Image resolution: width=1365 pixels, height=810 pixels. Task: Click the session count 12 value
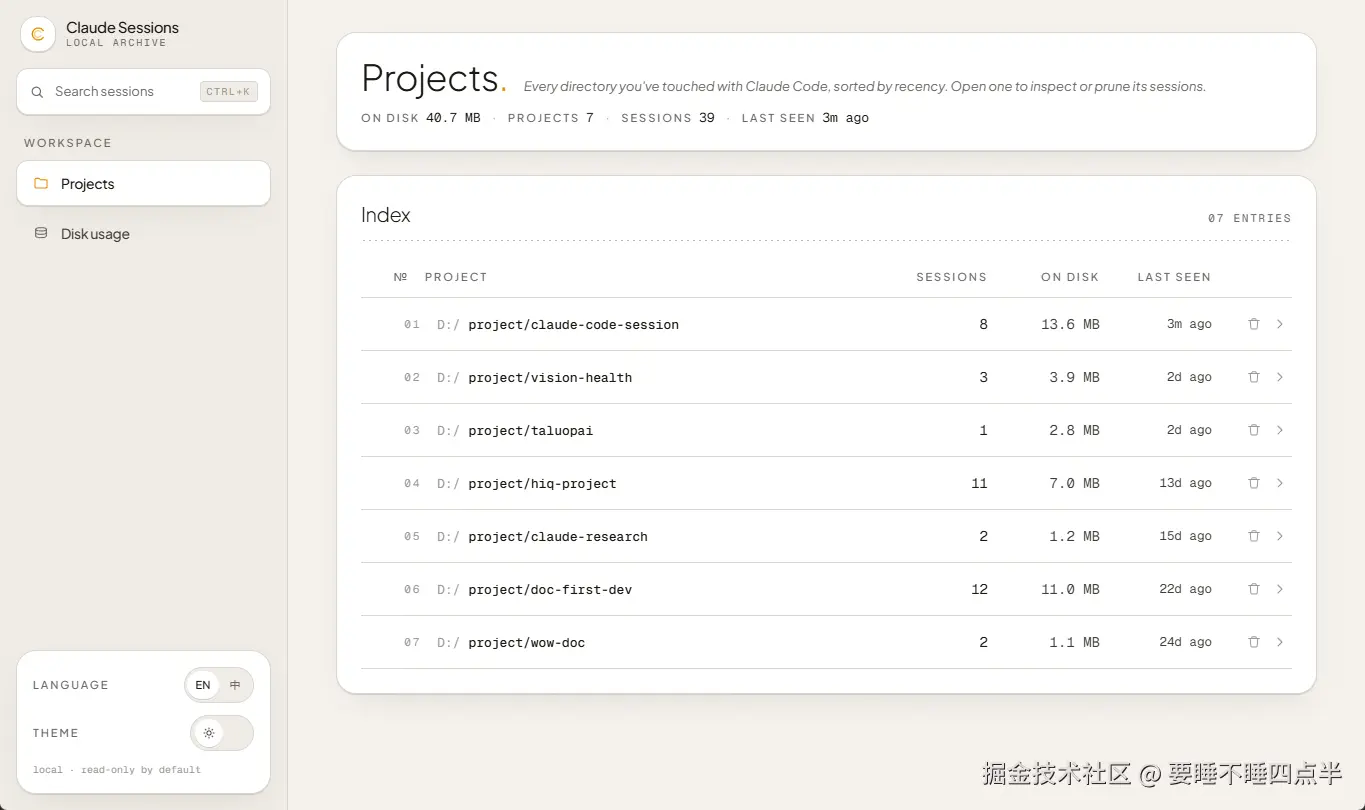point(979,589)
